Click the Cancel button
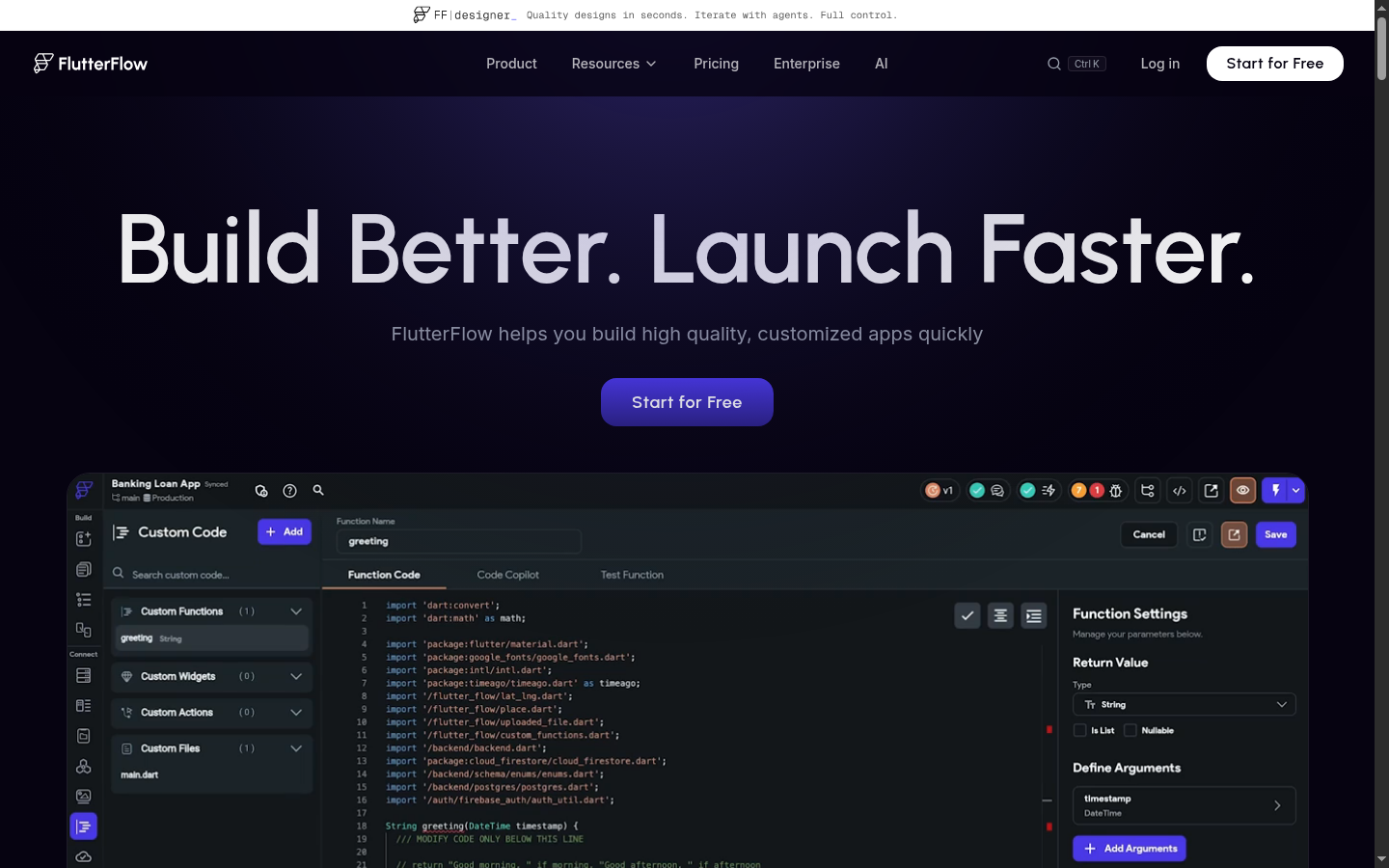The image size is (1389, 868). pyautogui.click(x=1149, y=534)
